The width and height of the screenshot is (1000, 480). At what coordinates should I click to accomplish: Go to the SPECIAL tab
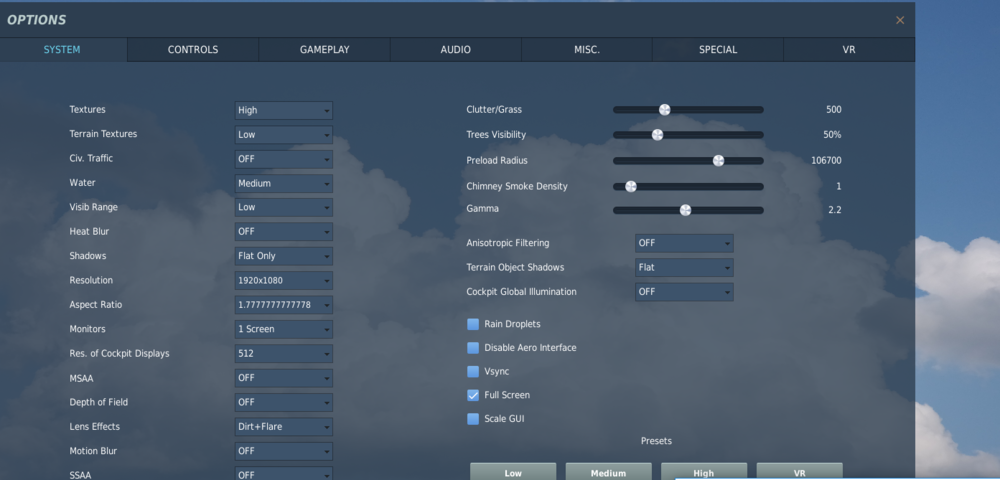coord(717,50)
